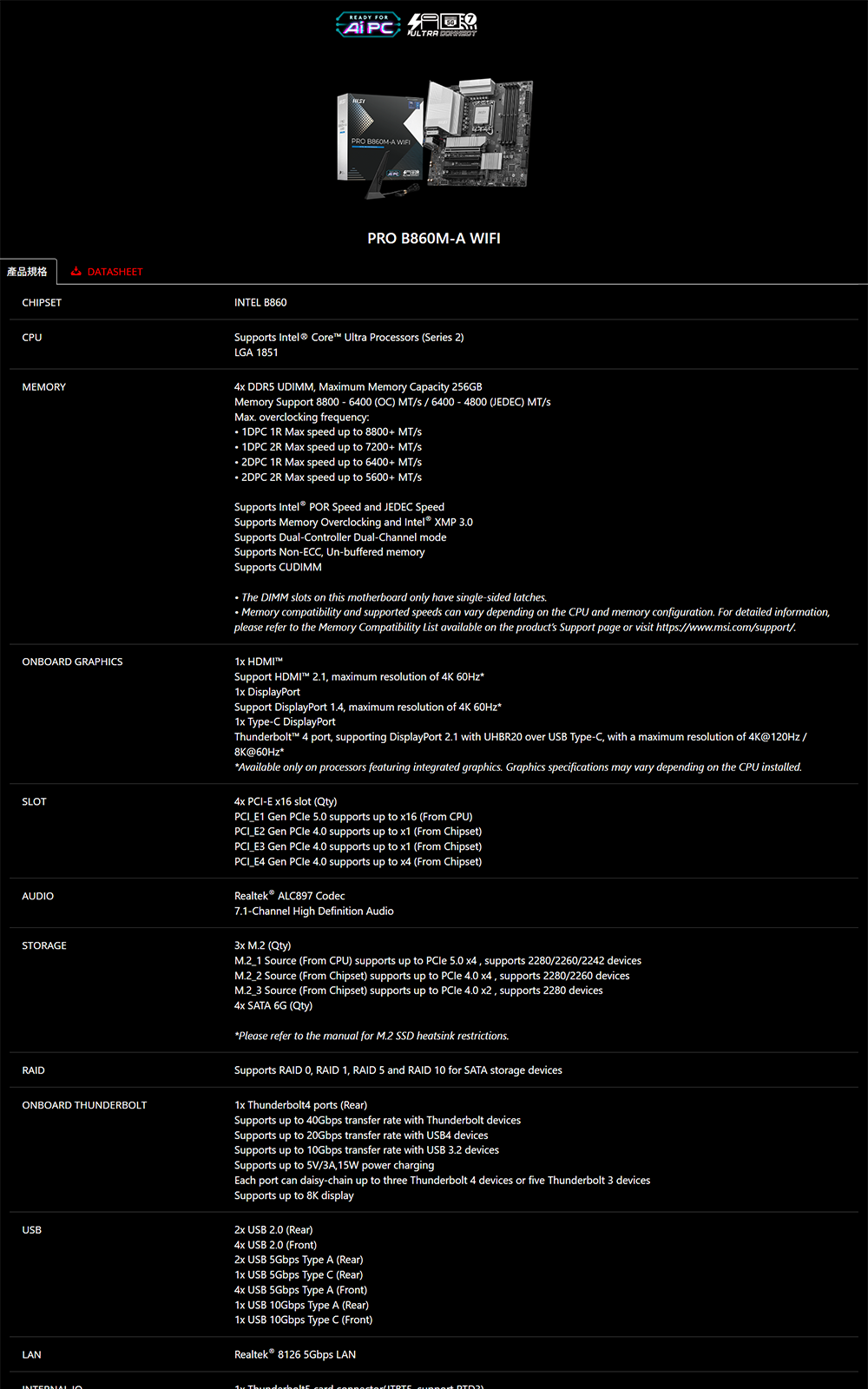
Task: Click the PRO B860M-A WIFI product title
Action: click(x=433, y=238)
